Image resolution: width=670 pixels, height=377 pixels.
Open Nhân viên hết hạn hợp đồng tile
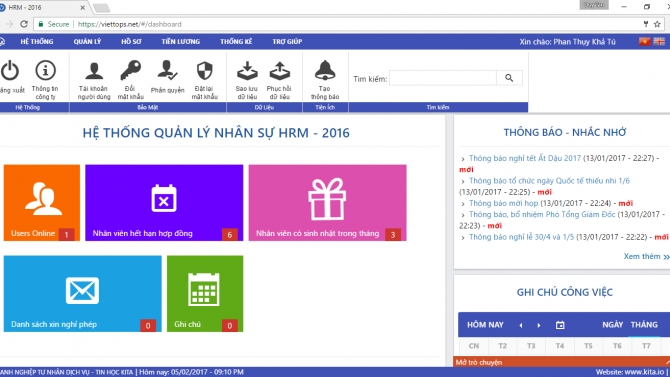coord(164,203)
